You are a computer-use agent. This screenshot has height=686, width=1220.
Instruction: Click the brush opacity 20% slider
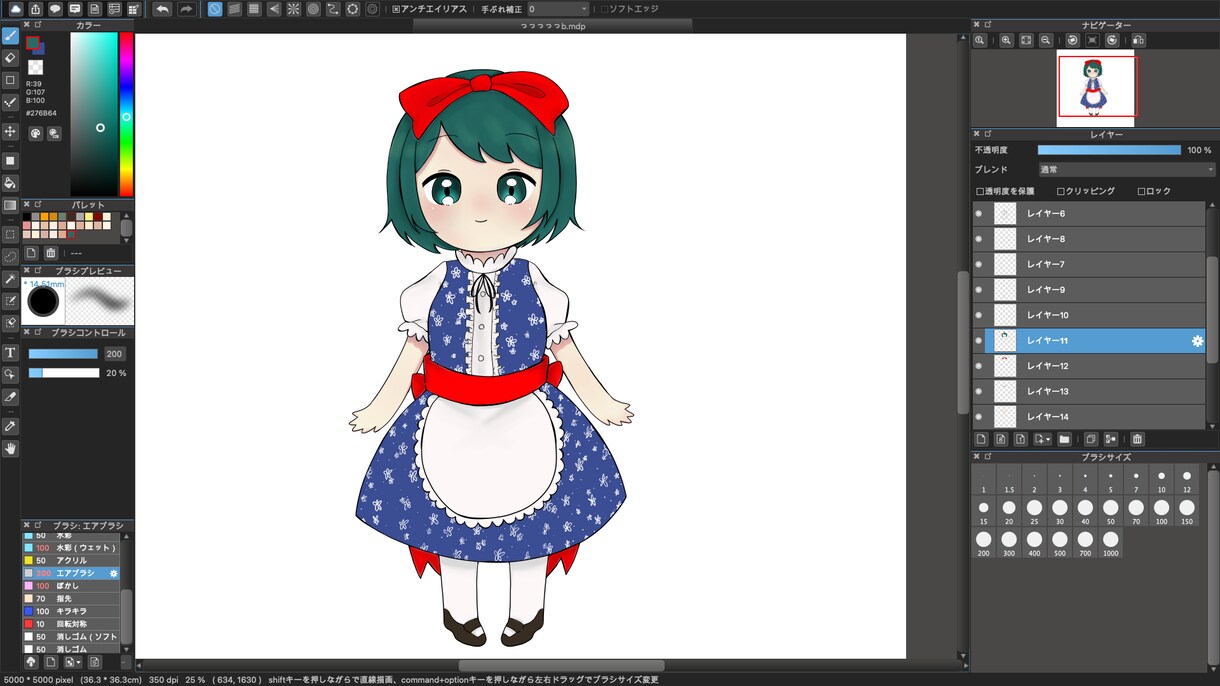pyautogui.click(x=64, y=373)
